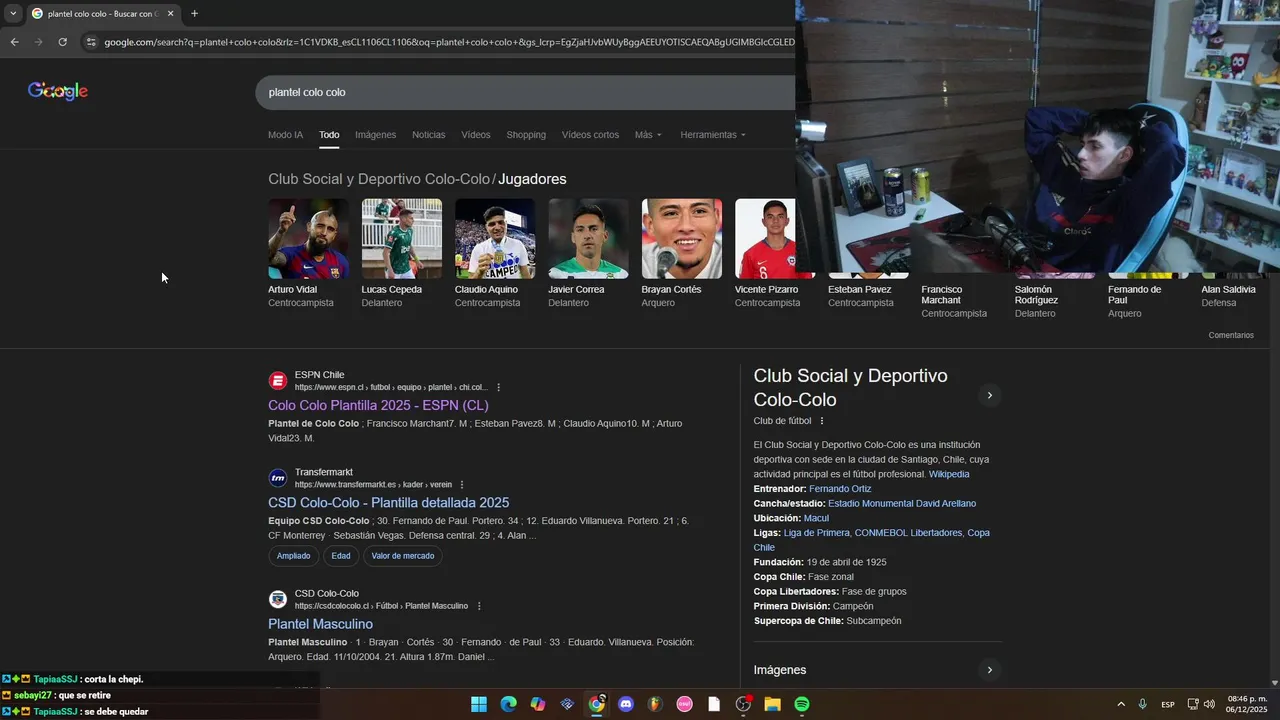This screenshot has height=720, width=1280.
Task: Open the Windows Start menu
Action: pyautogui.click(x=479, y=704)
